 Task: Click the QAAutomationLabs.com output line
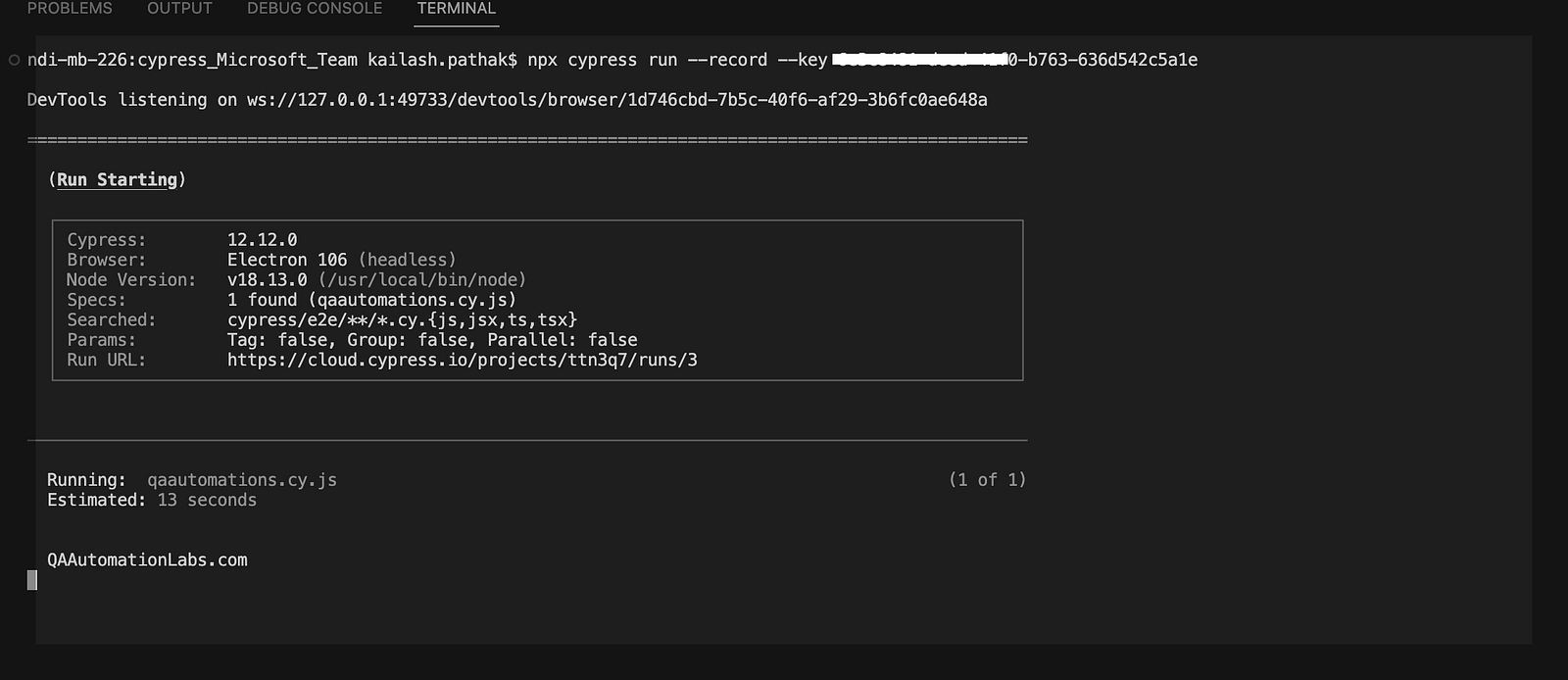point(147,560)
